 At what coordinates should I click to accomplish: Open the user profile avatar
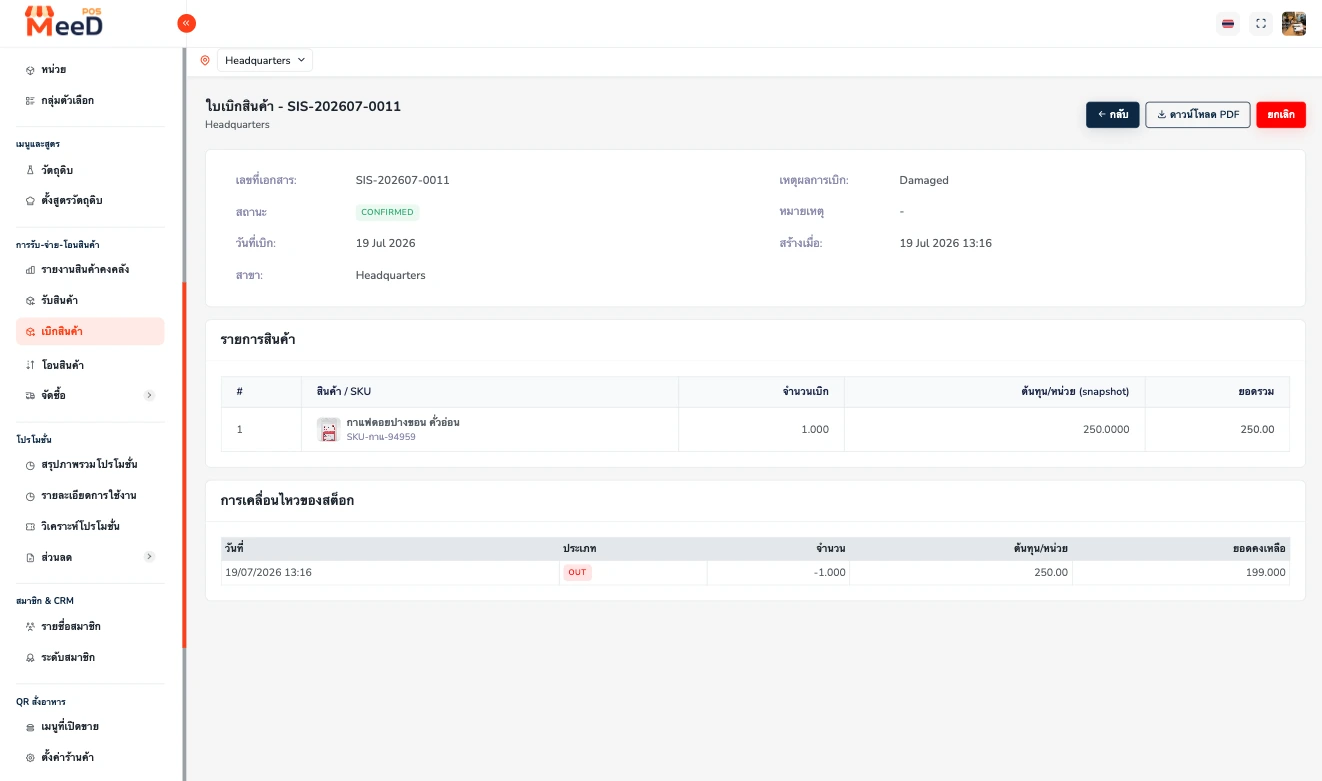(1294, 23)
